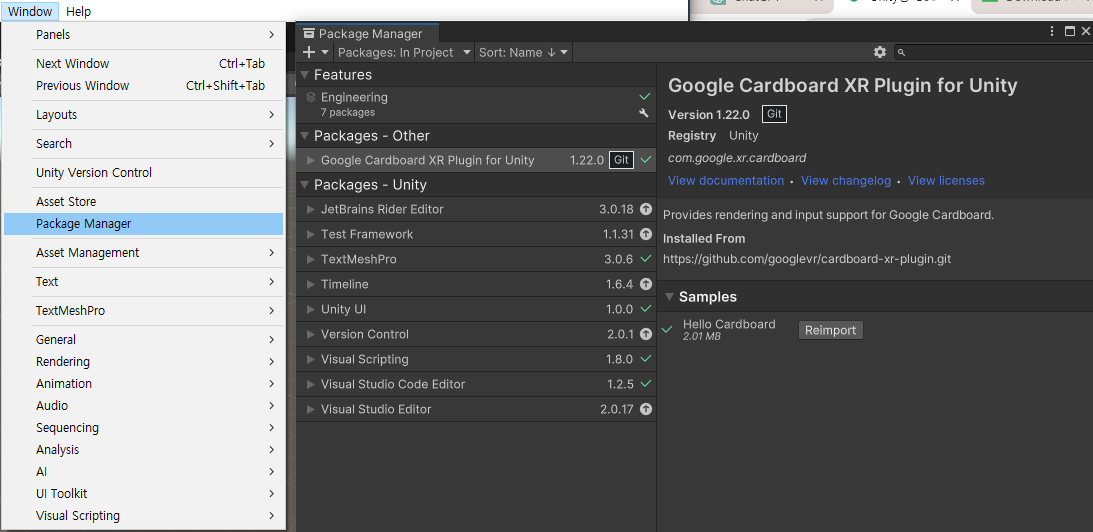The width and height of the screenshot is (1093, 532).
Task: Open the Animation submenu
Action: (144, 383)
